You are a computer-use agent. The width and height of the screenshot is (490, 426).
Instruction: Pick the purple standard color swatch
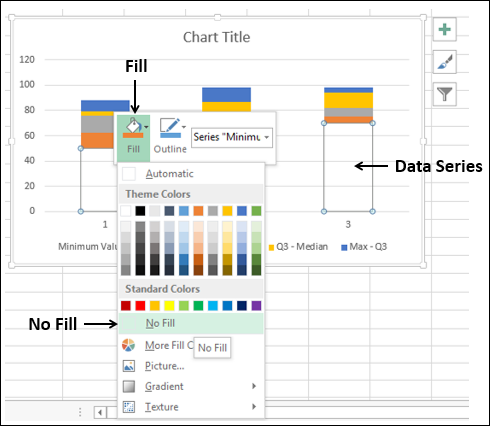(x=256, y=306)
